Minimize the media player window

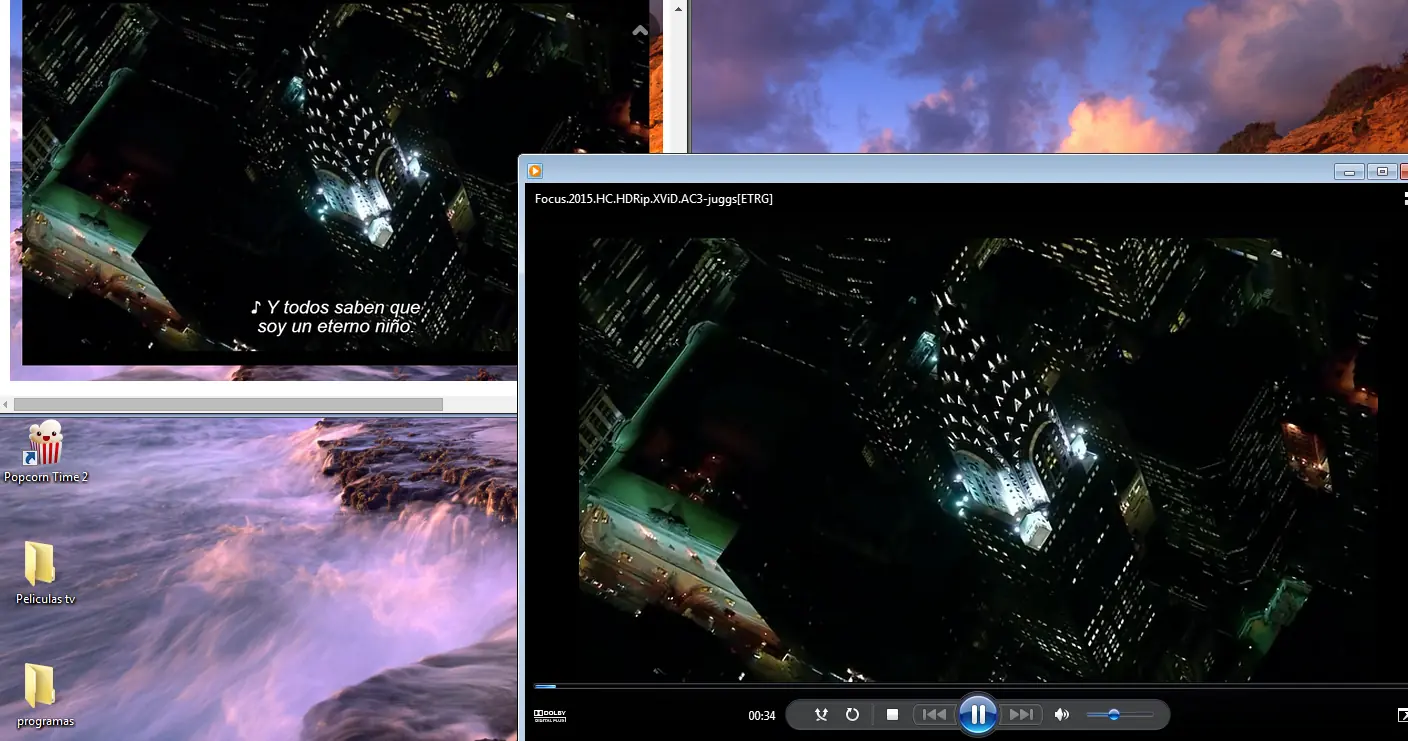(1349, 172)
